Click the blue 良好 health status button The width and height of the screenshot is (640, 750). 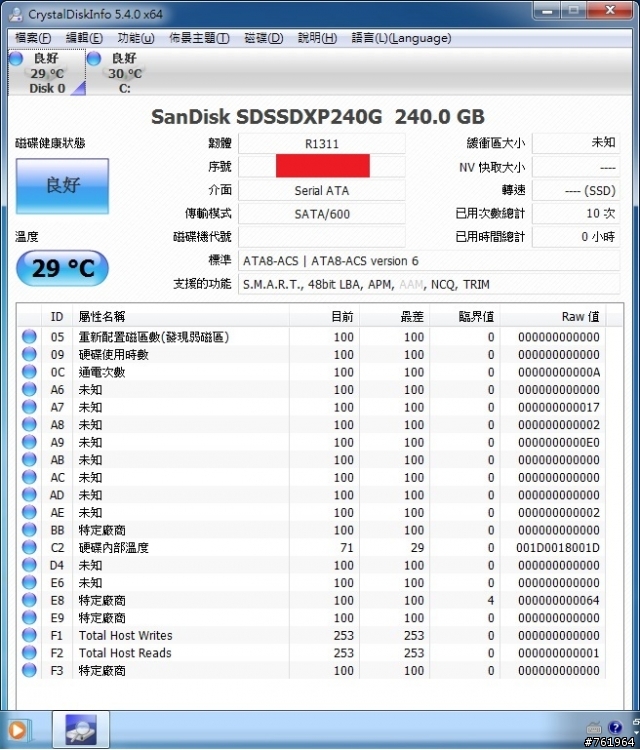tap(62, 186)
